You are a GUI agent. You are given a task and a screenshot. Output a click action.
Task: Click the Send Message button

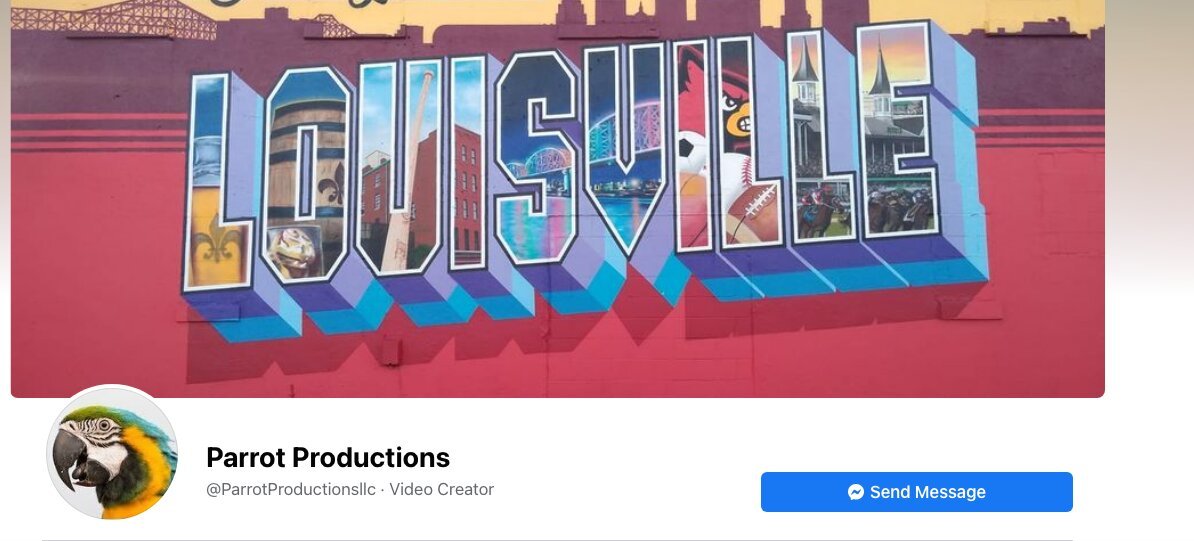coord(916,492)
